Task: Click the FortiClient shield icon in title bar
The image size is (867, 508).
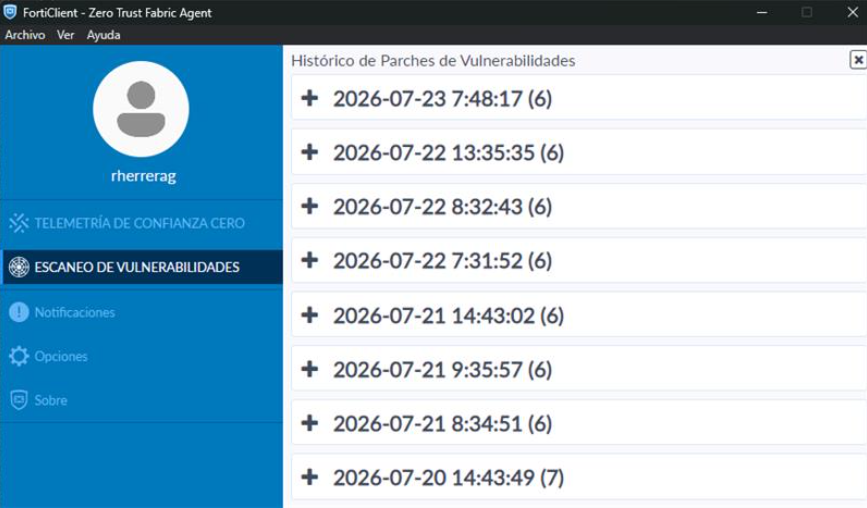Action: [10, 12]
